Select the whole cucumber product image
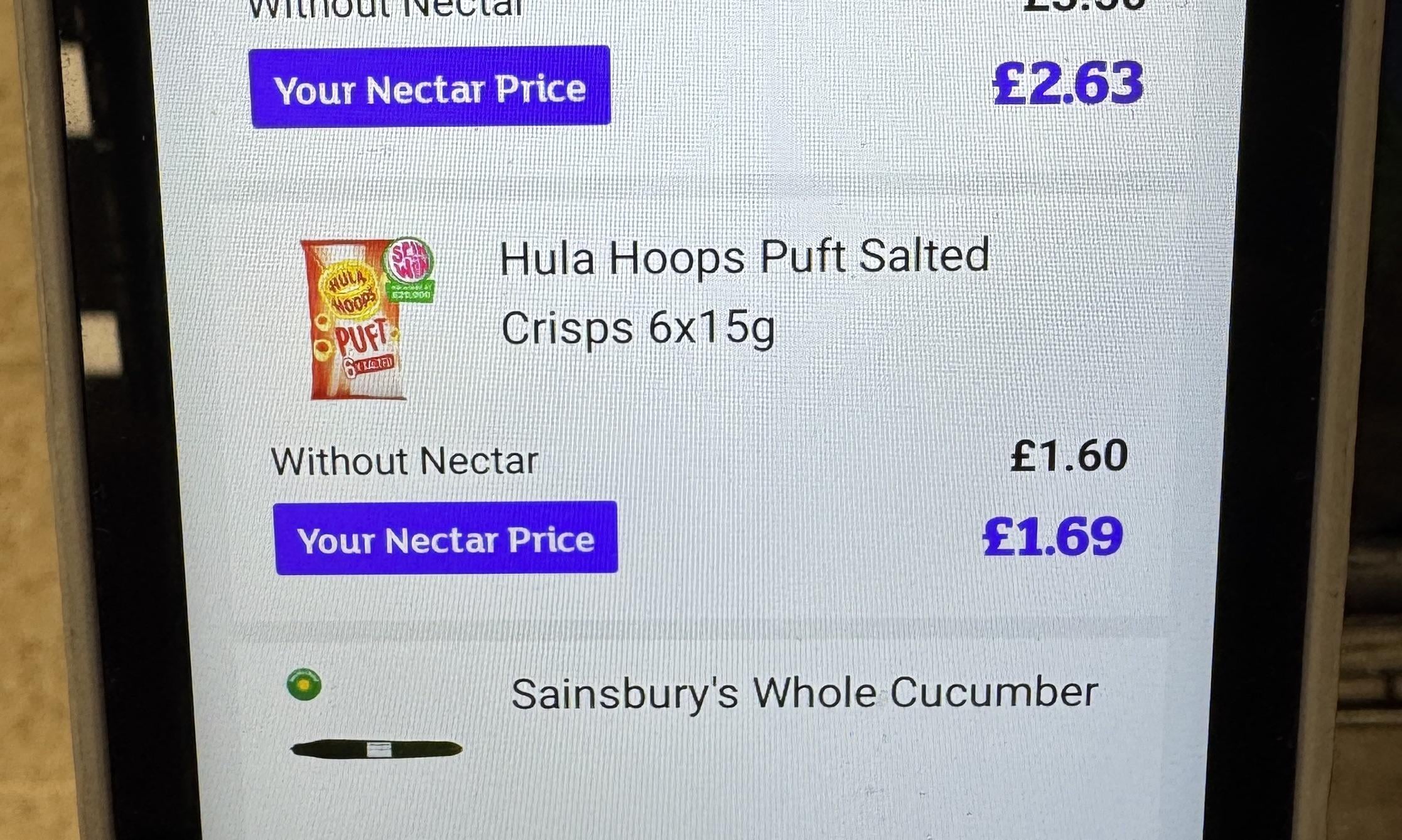Screen dimensions: 1402x840 click(x=376, y=749)
